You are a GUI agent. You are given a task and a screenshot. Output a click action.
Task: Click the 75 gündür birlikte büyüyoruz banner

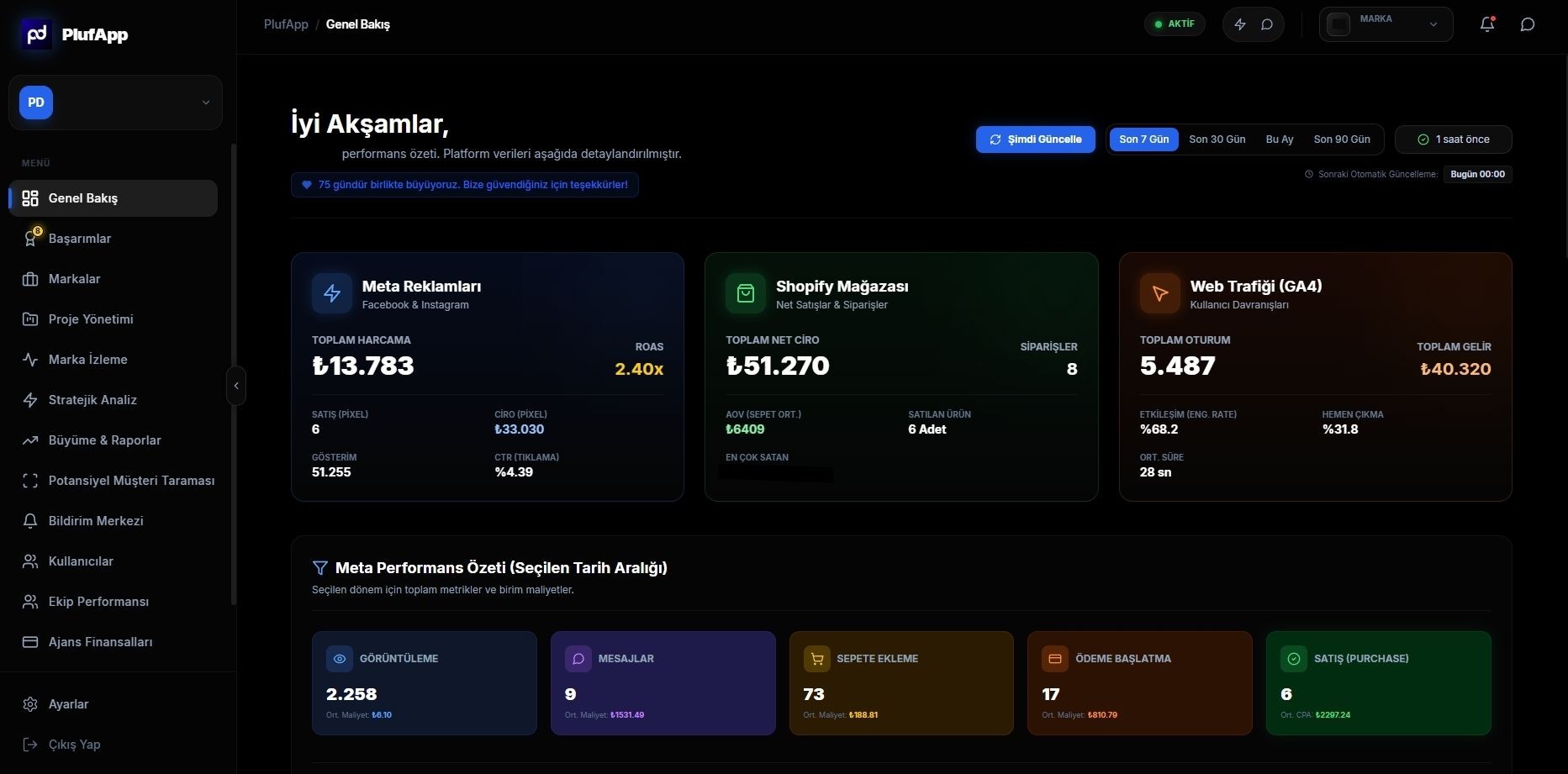(465, 185)
